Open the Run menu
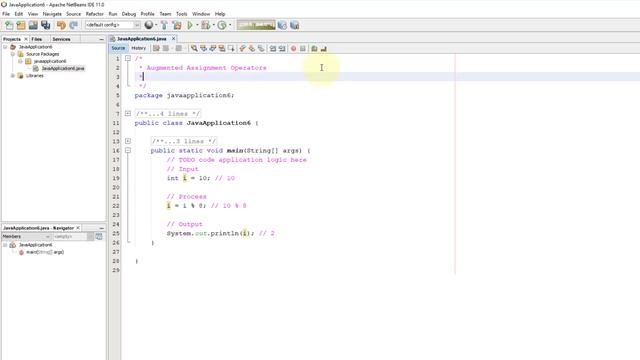Viewport: 640px width, 360px height. [x=113, y=14]
